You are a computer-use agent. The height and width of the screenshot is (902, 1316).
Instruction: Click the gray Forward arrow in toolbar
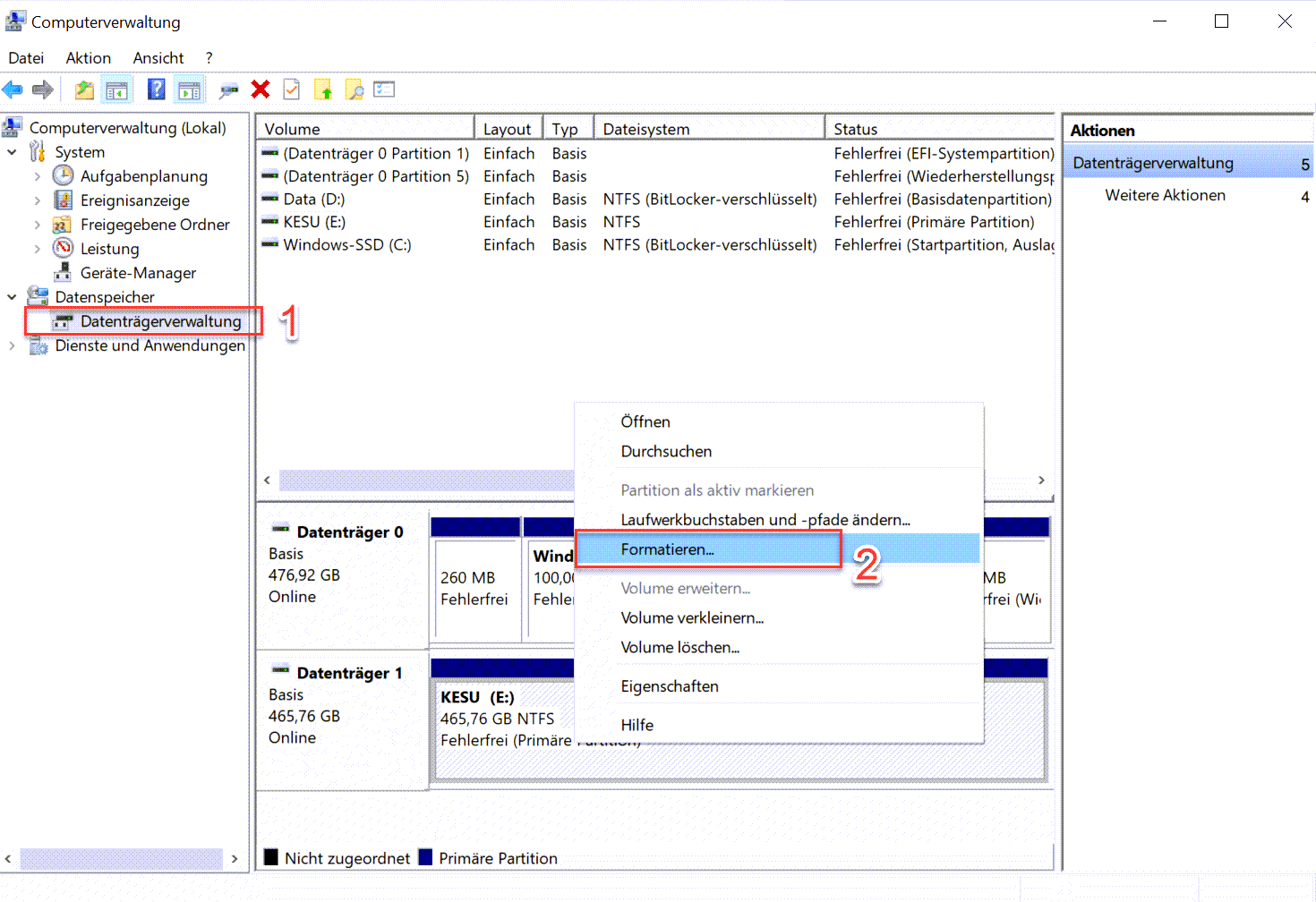tap(42, 89)
